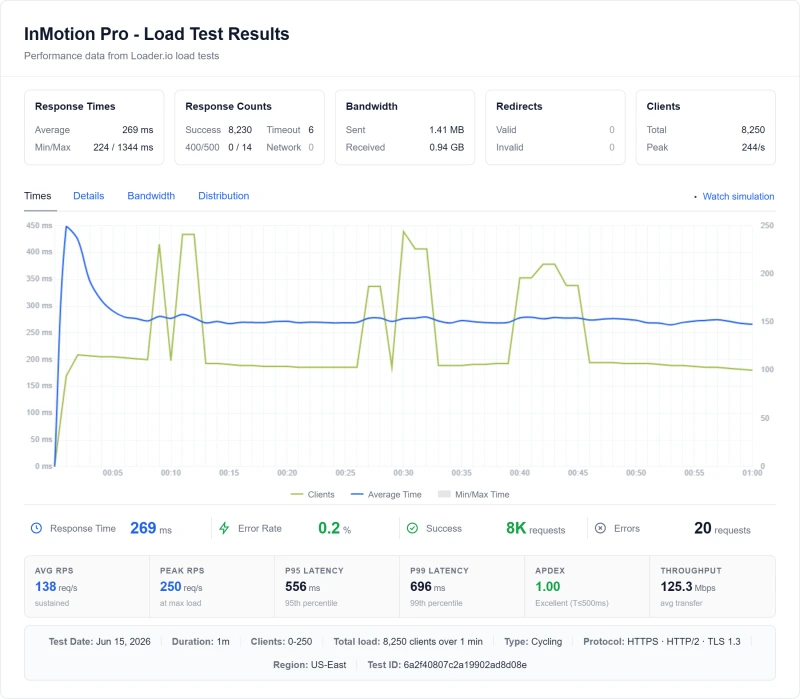
Task: Click the Average value 269 ms
Action: [x=137, y=130]
